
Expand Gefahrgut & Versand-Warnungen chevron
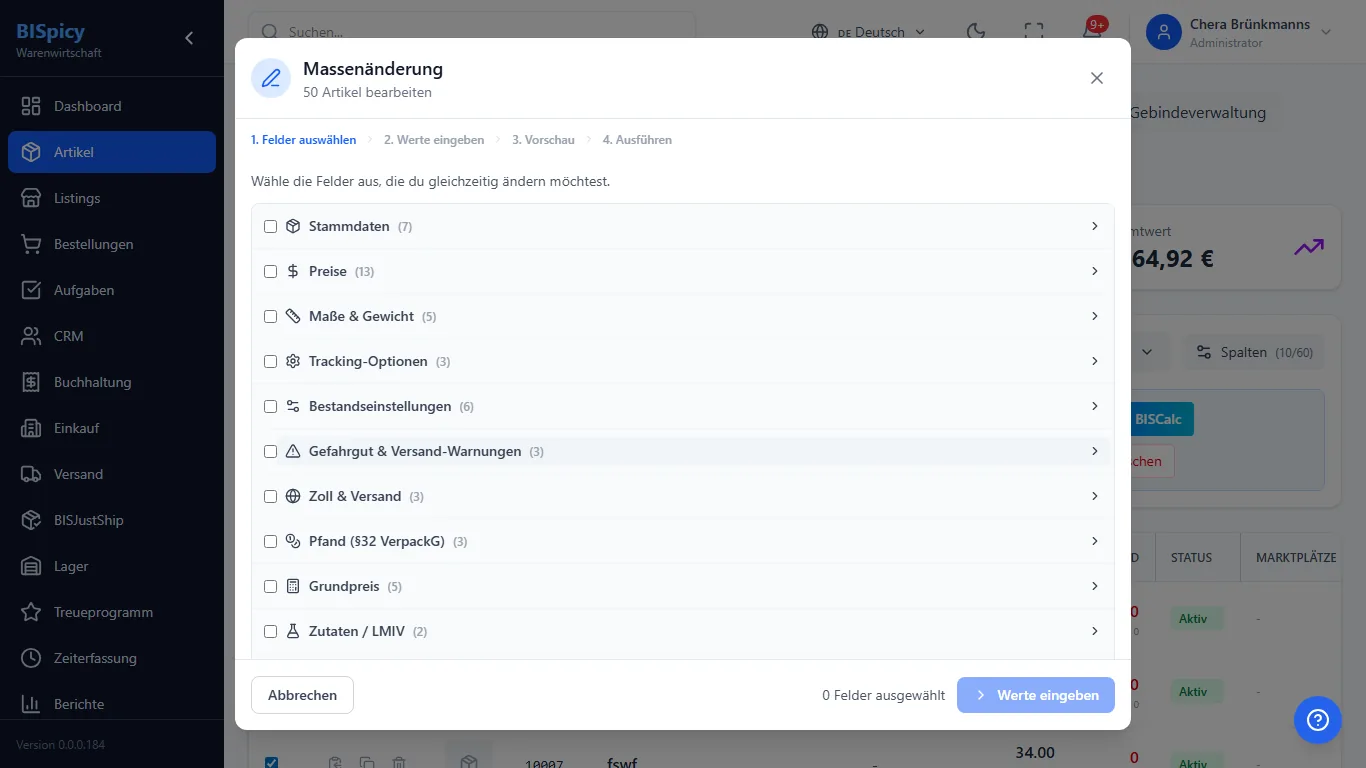[x=1095, y=451]
